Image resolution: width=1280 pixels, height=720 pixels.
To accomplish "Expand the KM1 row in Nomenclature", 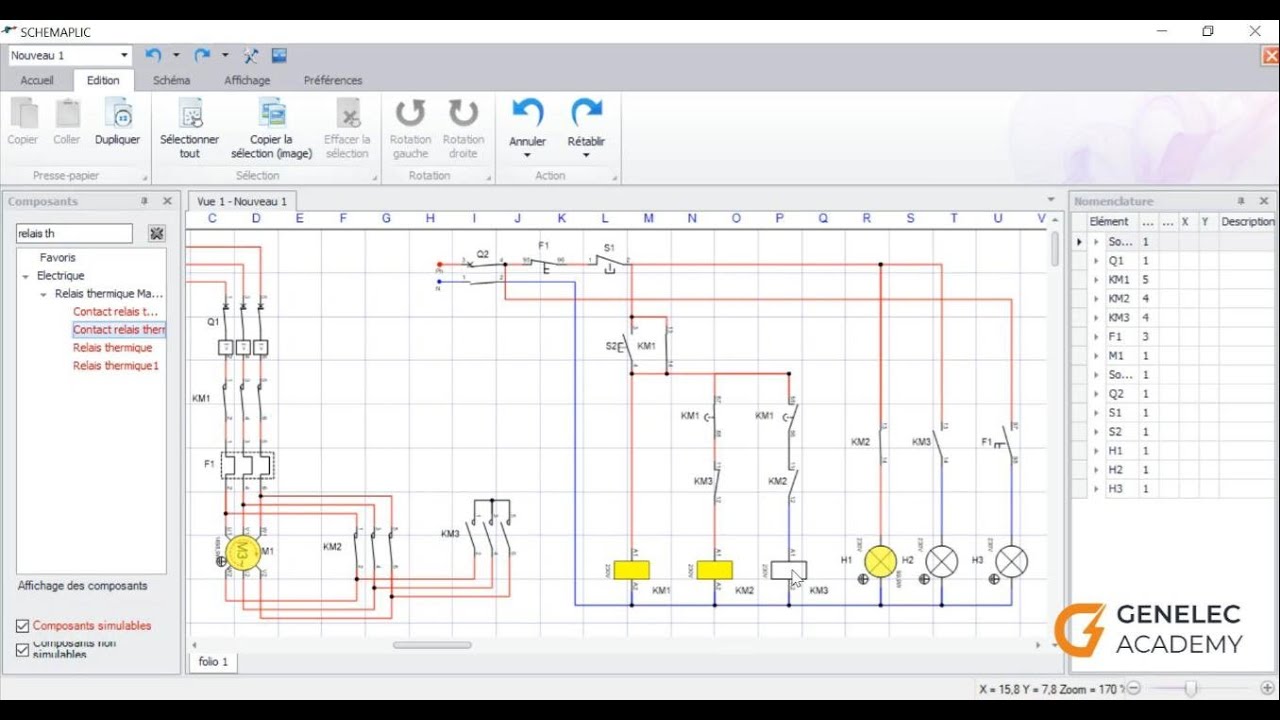I will [1096, 280].
